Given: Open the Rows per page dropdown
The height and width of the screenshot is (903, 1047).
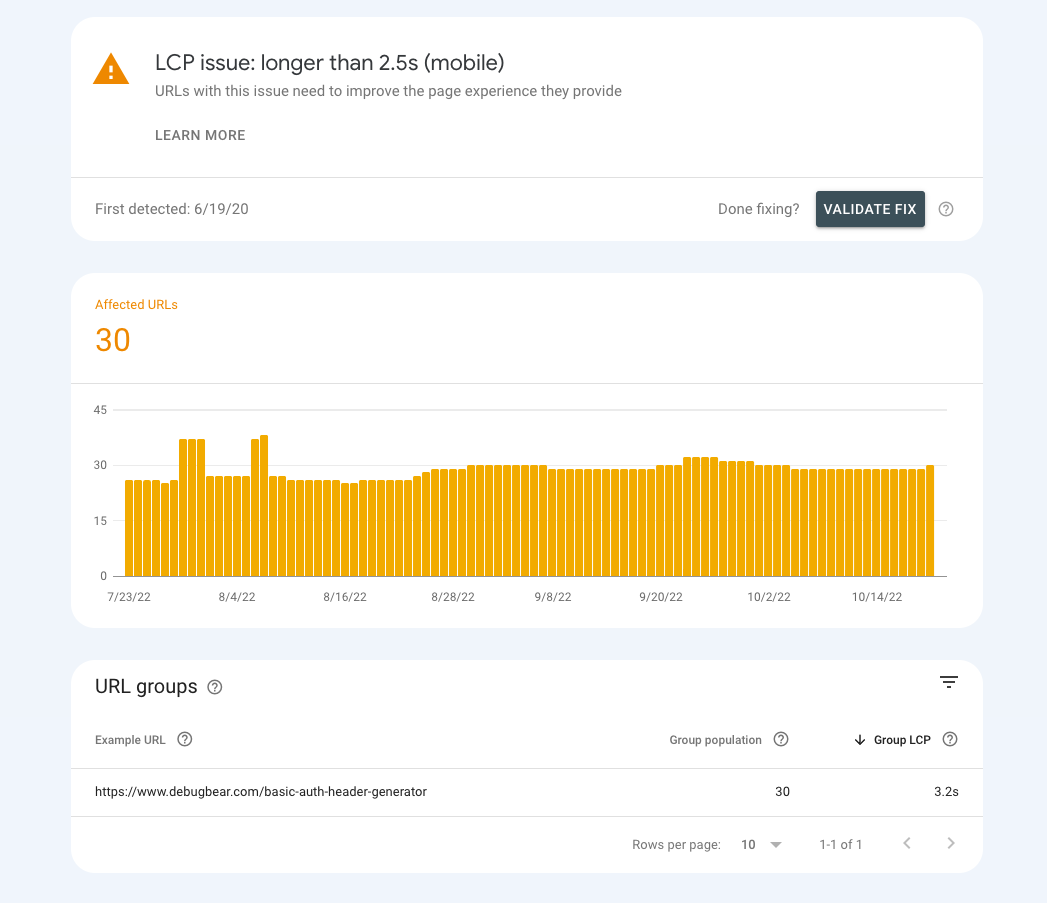Looking at the screenshot, I should coord(761,844).
